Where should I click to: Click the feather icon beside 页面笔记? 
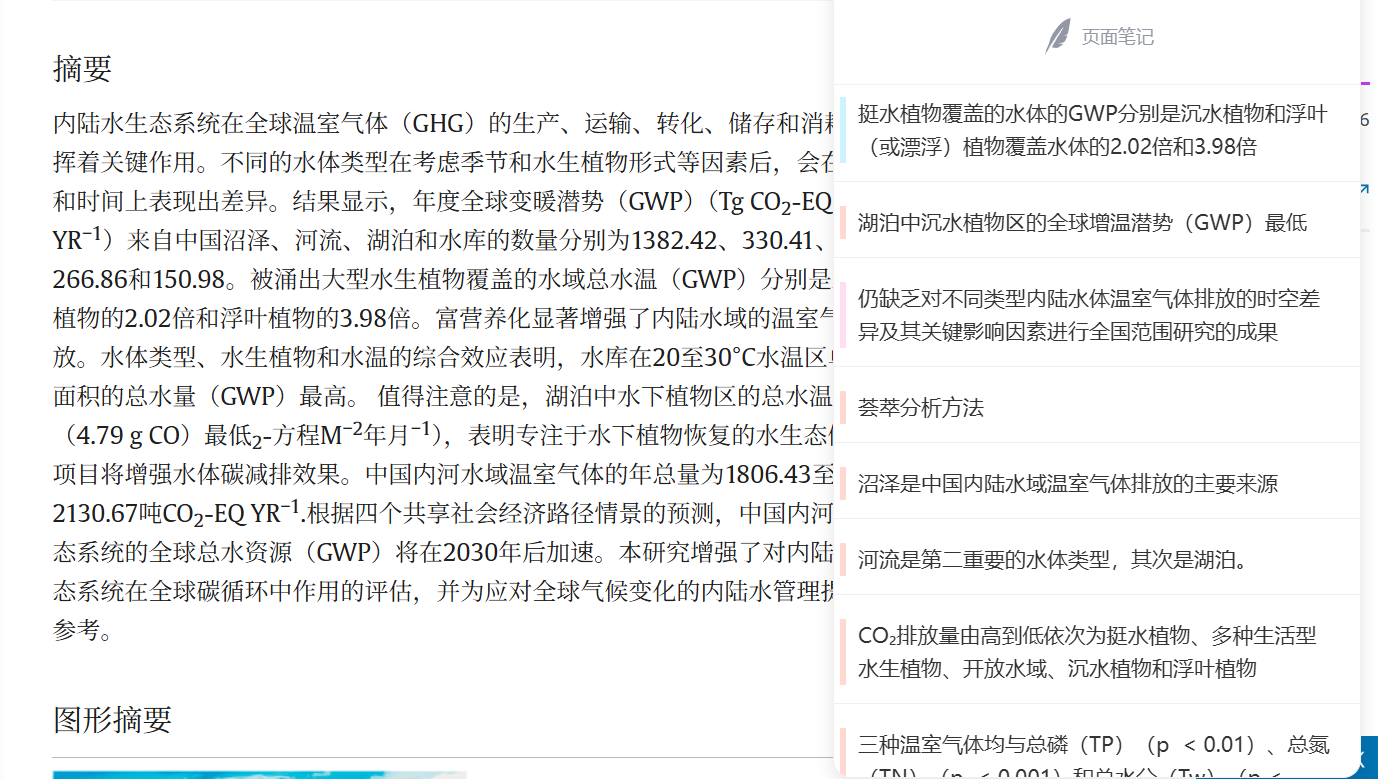[1058, 37]
